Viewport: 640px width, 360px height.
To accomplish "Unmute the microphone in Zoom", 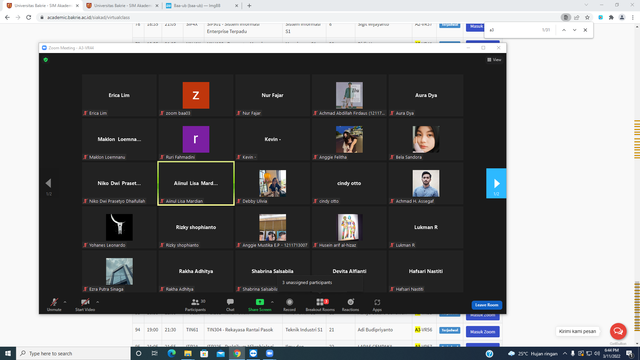I will click(54, 304).
